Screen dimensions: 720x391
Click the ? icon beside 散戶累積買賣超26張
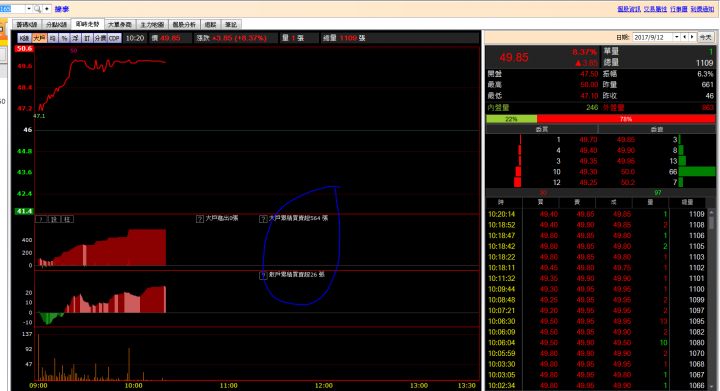click(263, 275)
